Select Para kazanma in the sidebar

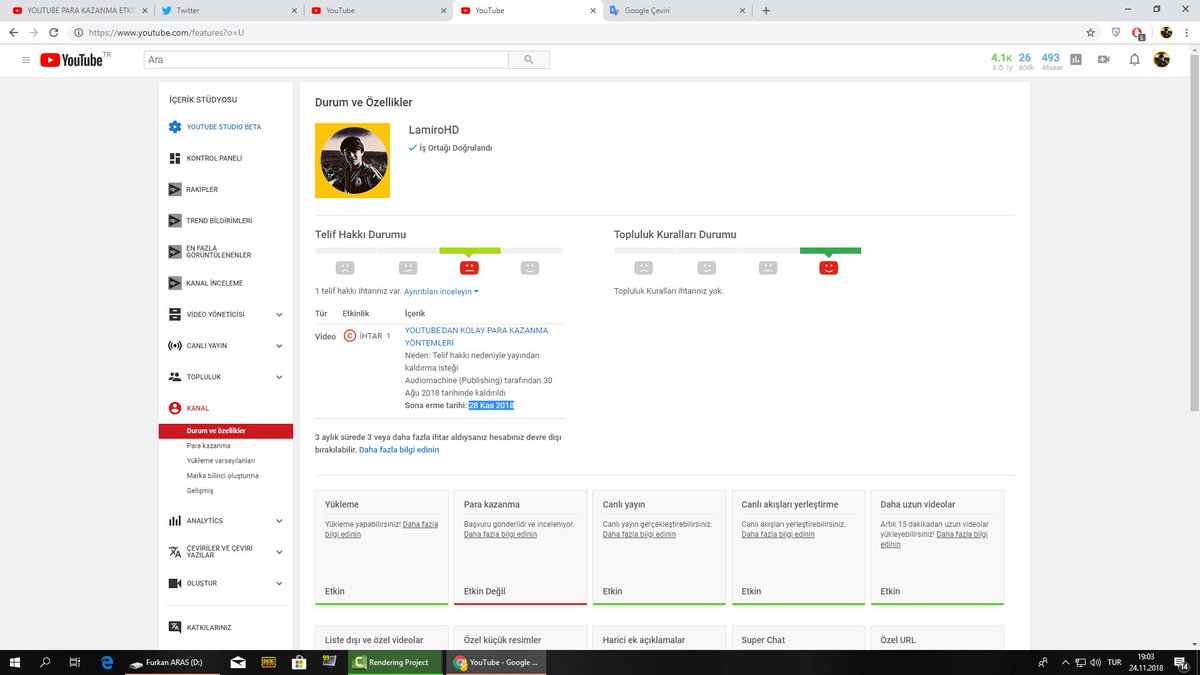(208, 446)
